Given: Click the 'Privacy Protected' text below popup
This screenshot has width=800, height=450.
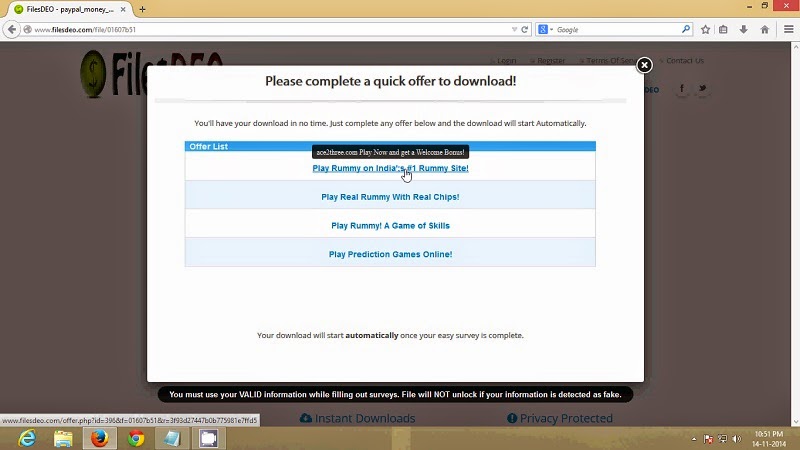Looking at the screenshot, I should coord(566,418).
